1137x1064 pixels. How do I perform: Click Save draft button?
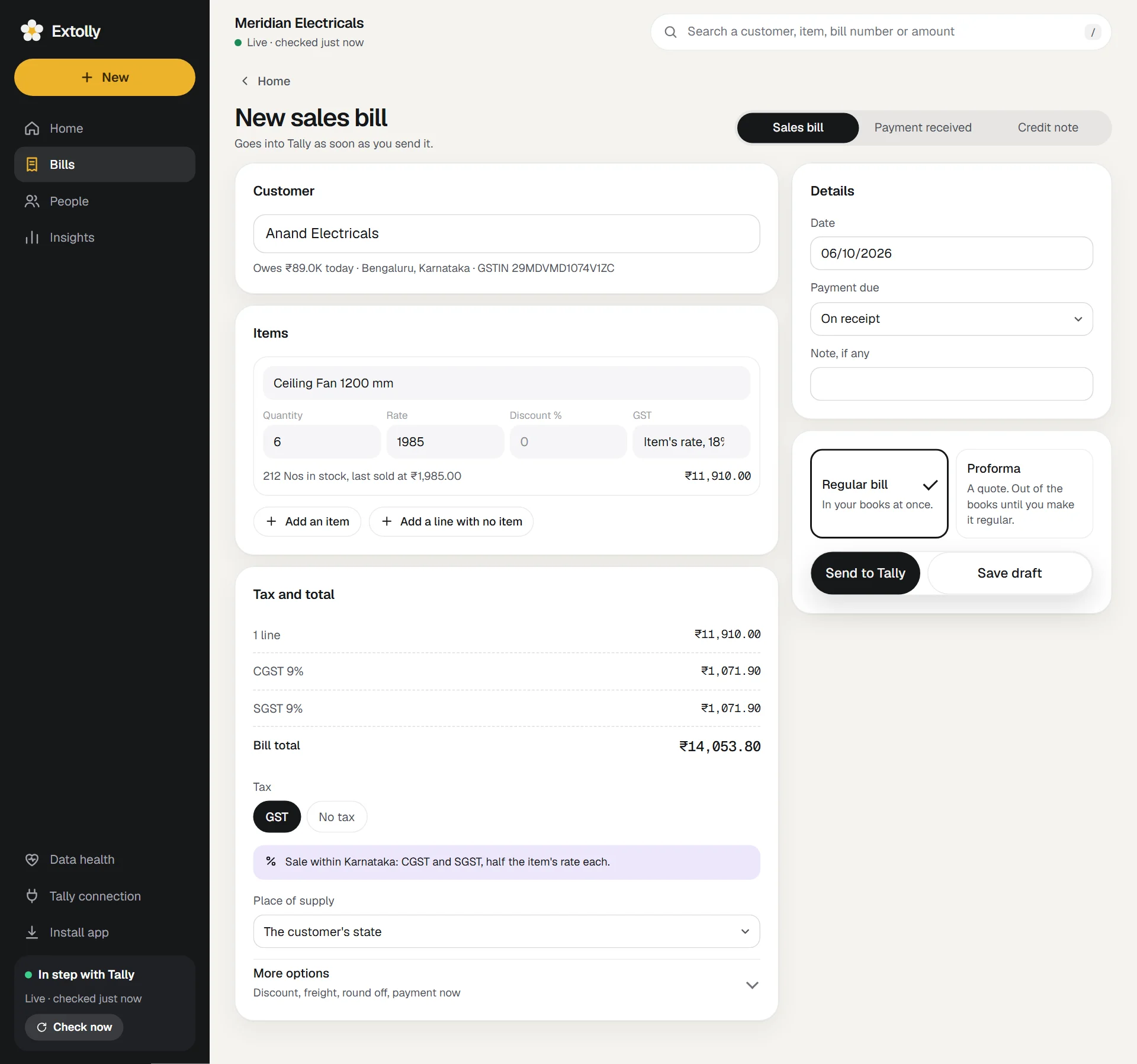[x=1009, y=573]
